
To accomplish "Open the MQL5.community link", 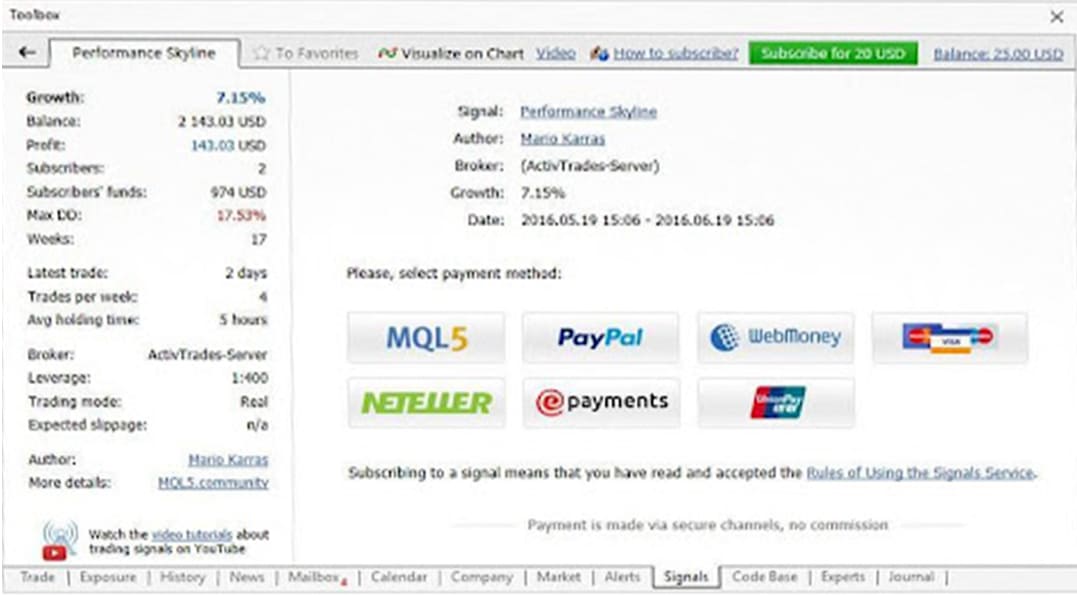I will pyautogui.click(x=213, y=482).
